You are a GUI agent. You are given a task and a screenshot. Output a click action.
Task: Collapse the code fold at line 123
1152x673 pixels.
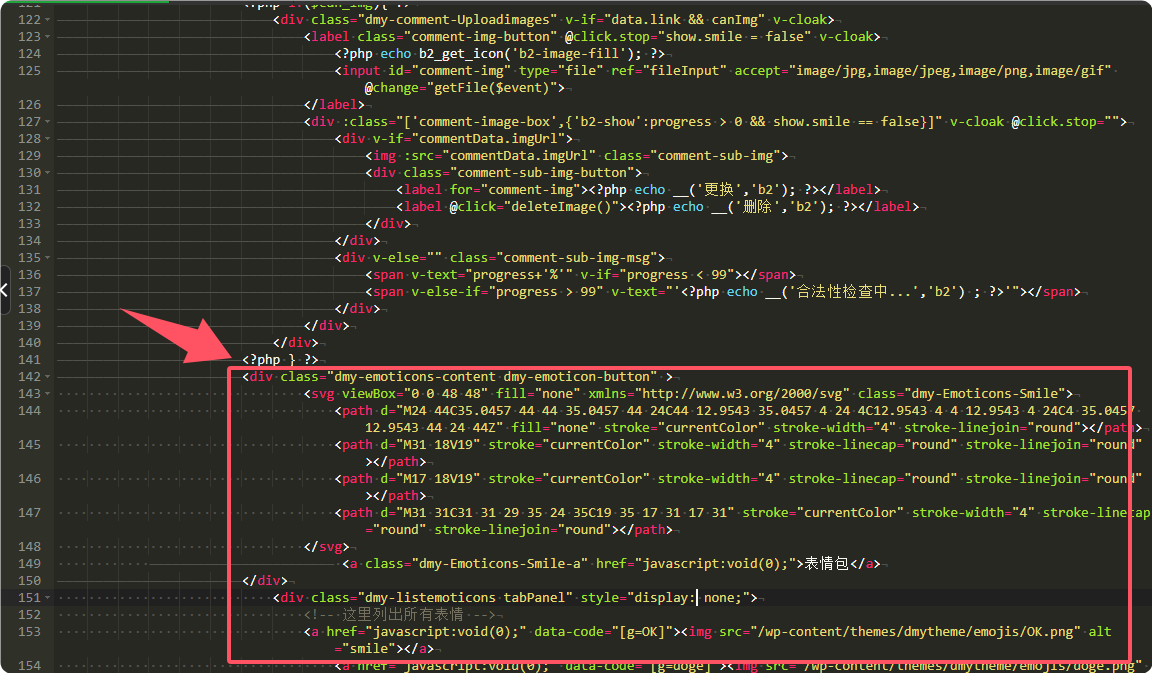click(48, 37)
